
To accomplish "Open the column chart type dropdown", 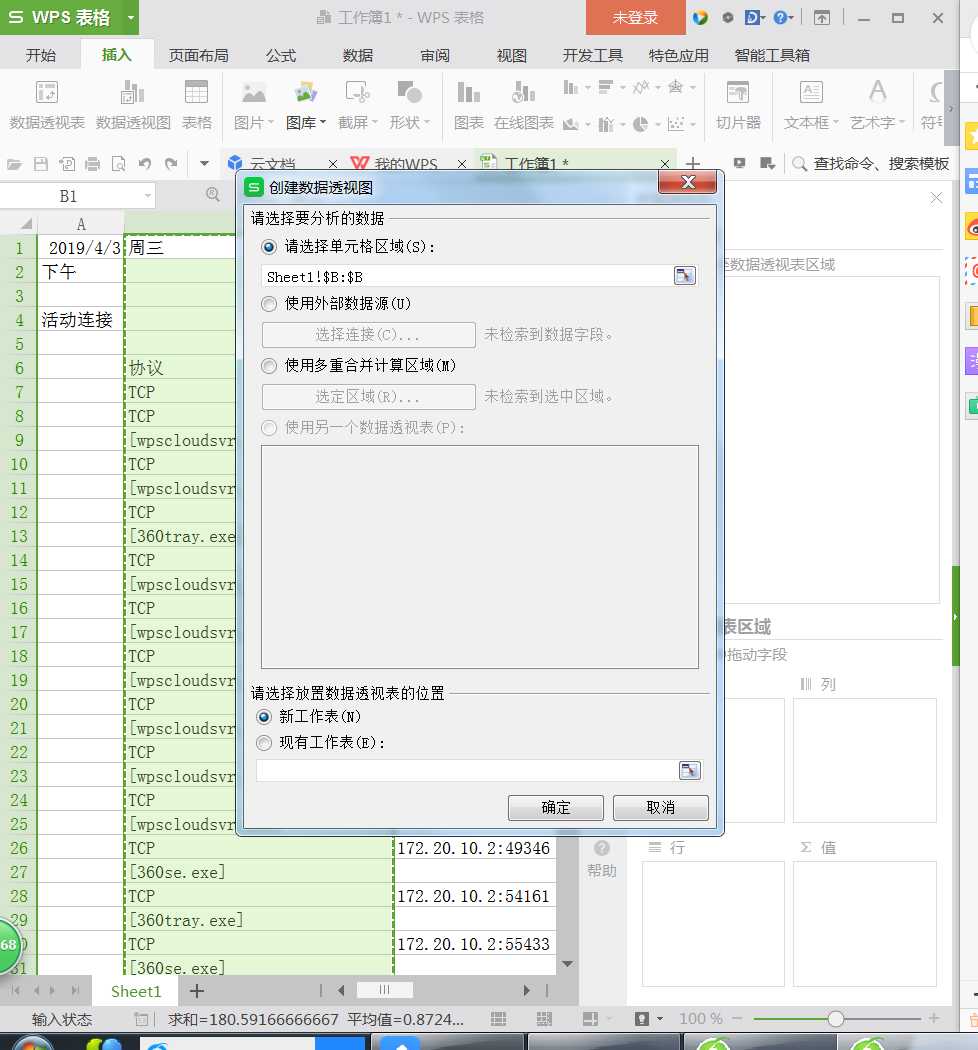I will click(587, 87).
